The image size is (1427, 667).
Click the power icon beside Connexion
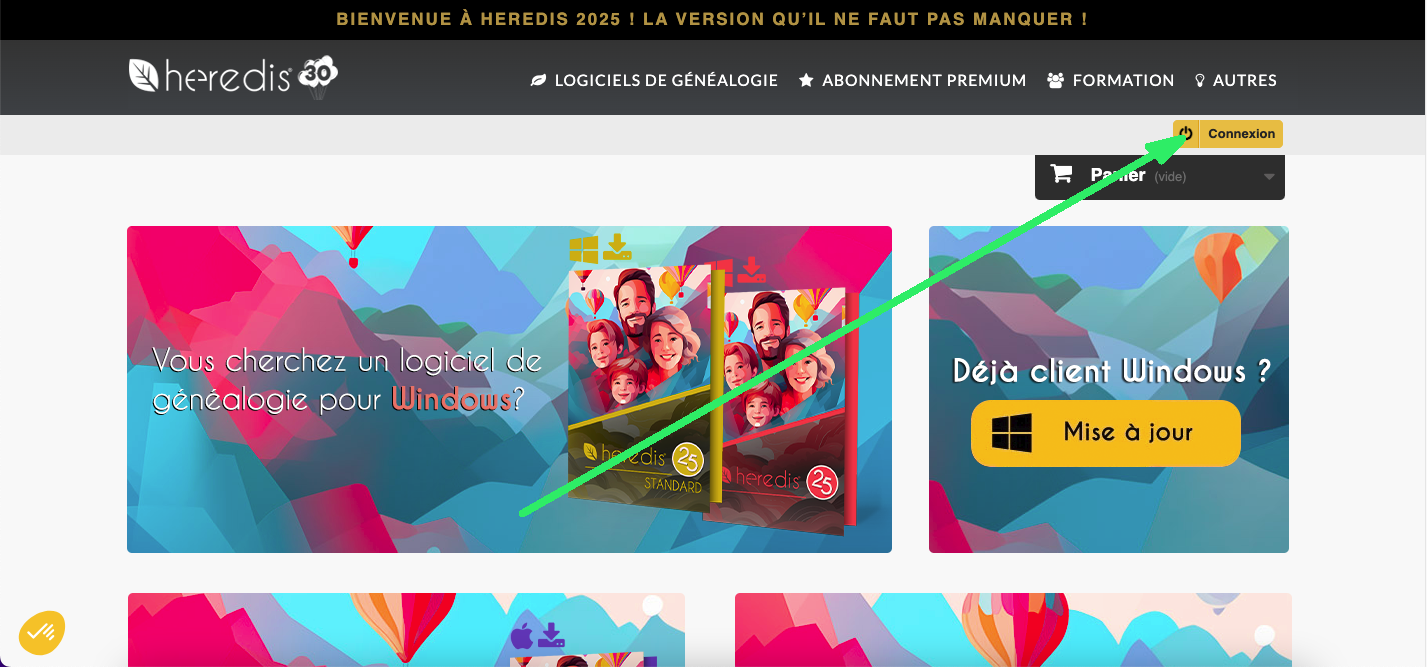[x=1186, y=134]
